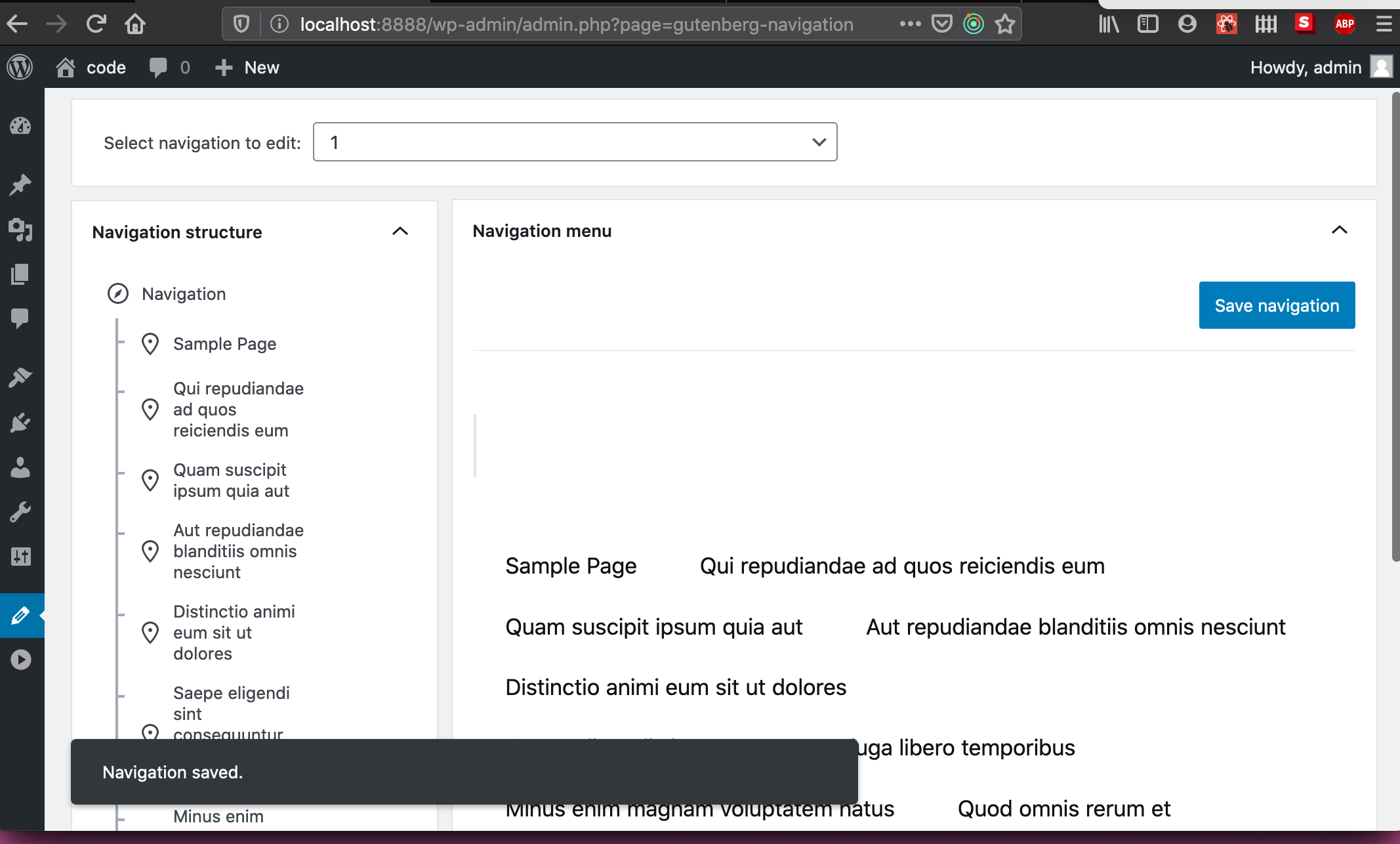1400x844 pixels.
Task: Select Sample Page in navigation structure tree
Action: [x=224, y=344]
